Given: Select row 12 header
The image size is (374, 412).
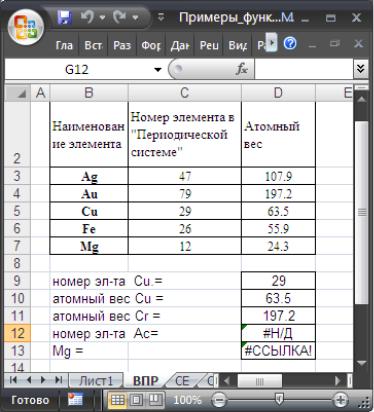Looking at the screenshot, I should (x=17, y=333).
